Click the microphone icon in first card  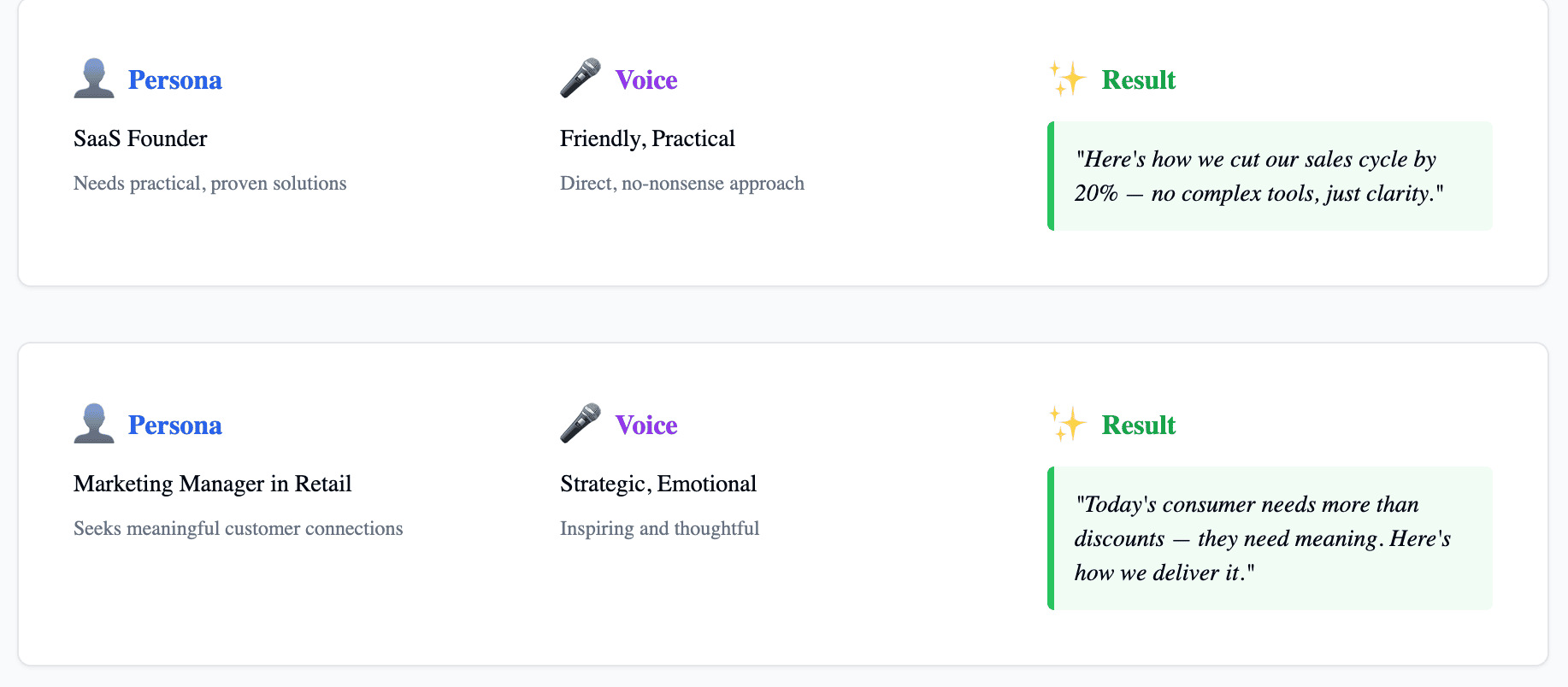coord(581,79)
